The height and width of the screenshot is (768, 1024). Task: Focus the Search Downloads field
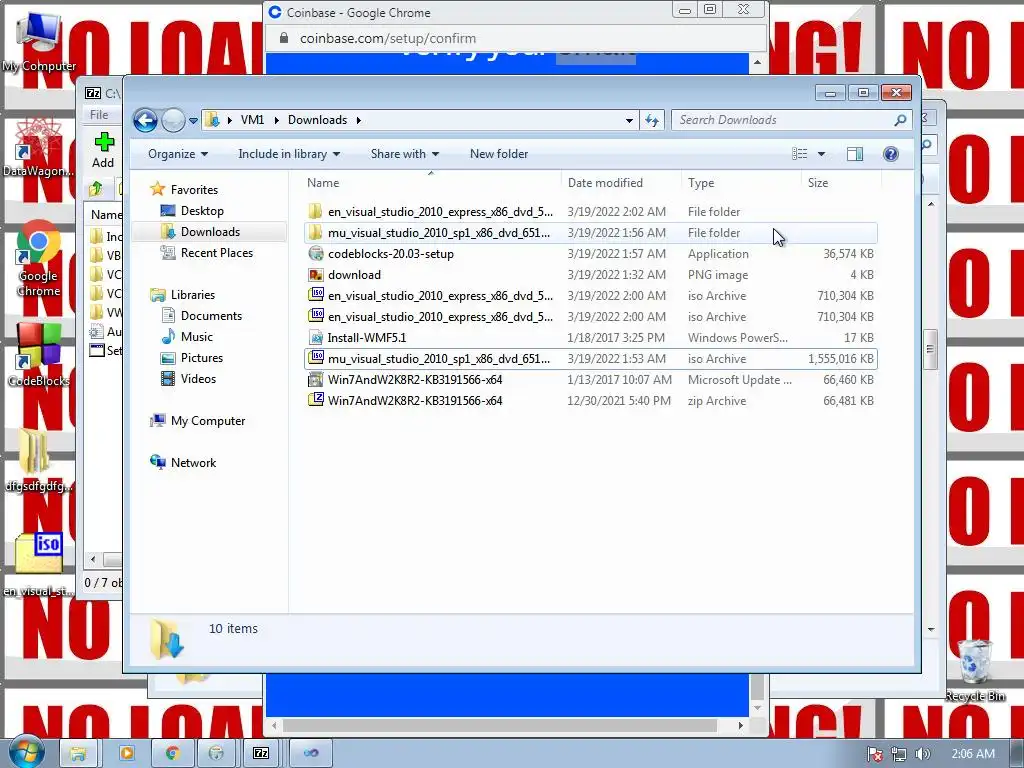(x=784, y=120)
